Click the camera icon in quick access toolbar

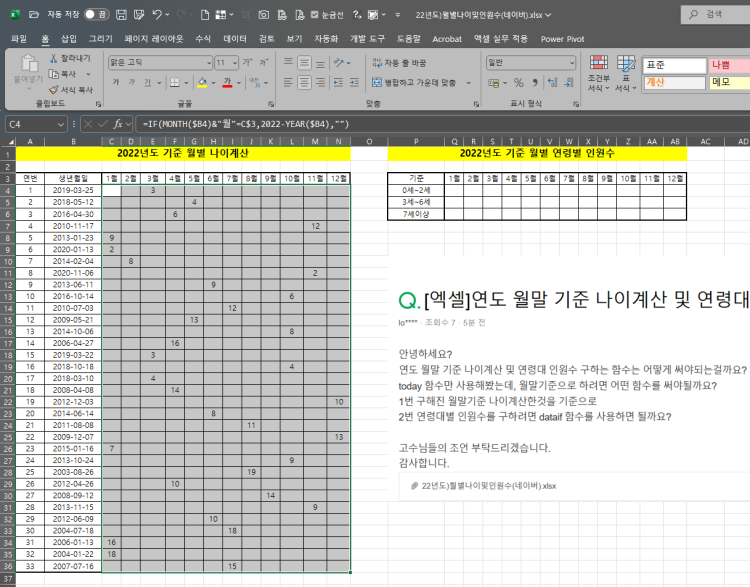pyautogui.click(x=264, y=15)
